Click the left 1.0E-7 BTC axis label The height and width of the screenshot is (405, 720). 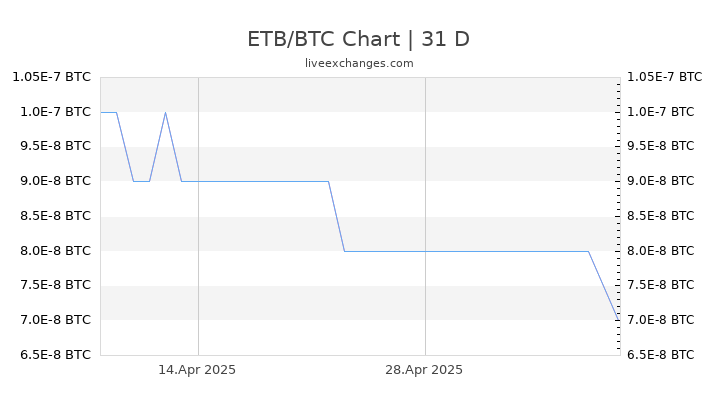click(x=56, y=112)
